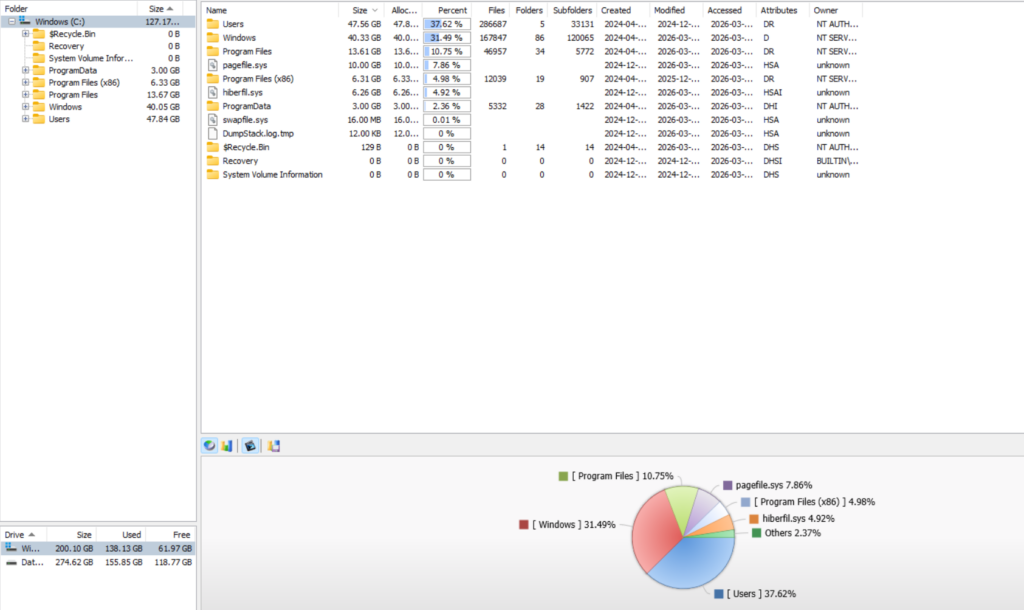This screenshot has height=610, width=1024.
Task: Sort by Attributes column header
Action: click(778, 10)
